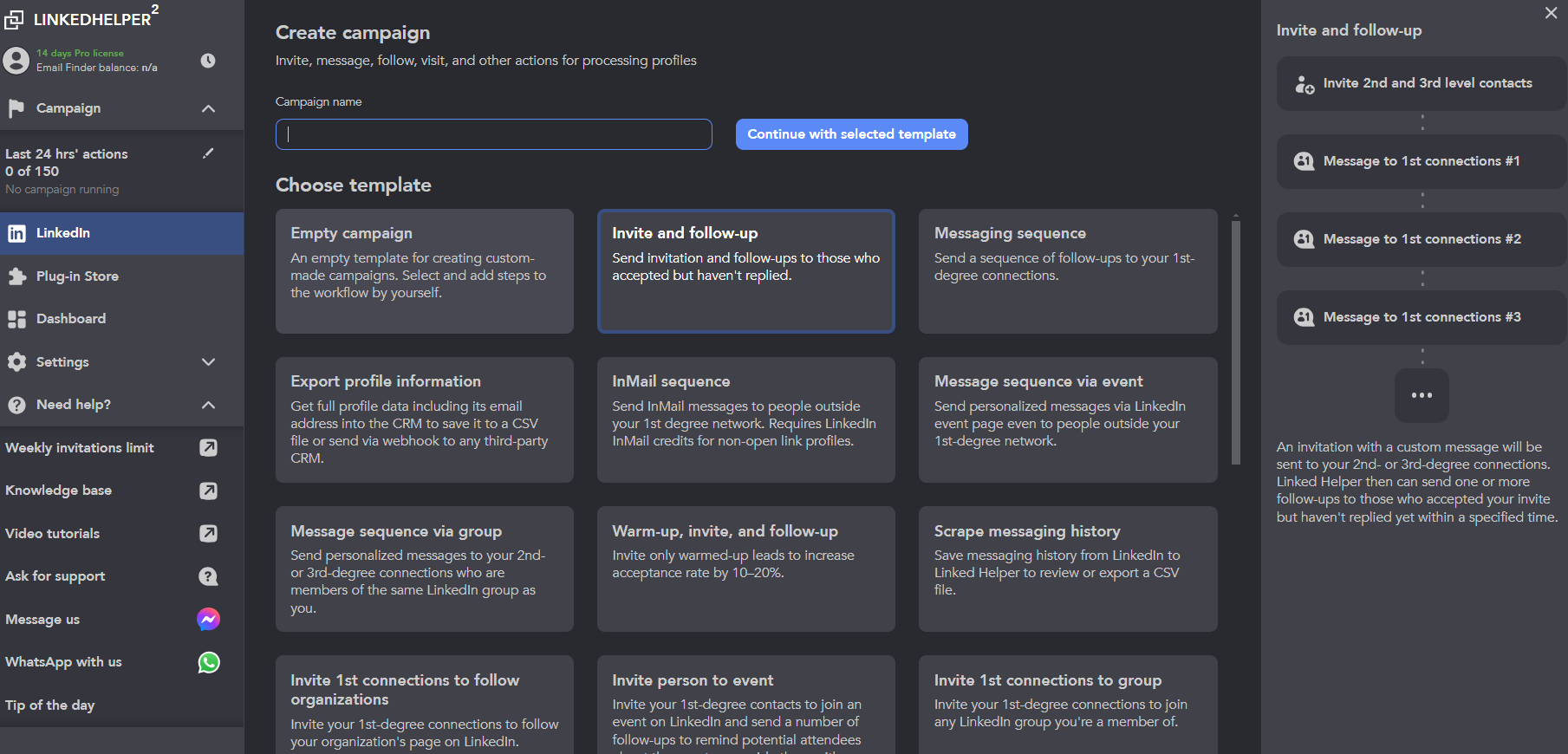Focus the Campaign name input field
Viewport: 1568px width, 754px height.
click(x=494, y=134)
